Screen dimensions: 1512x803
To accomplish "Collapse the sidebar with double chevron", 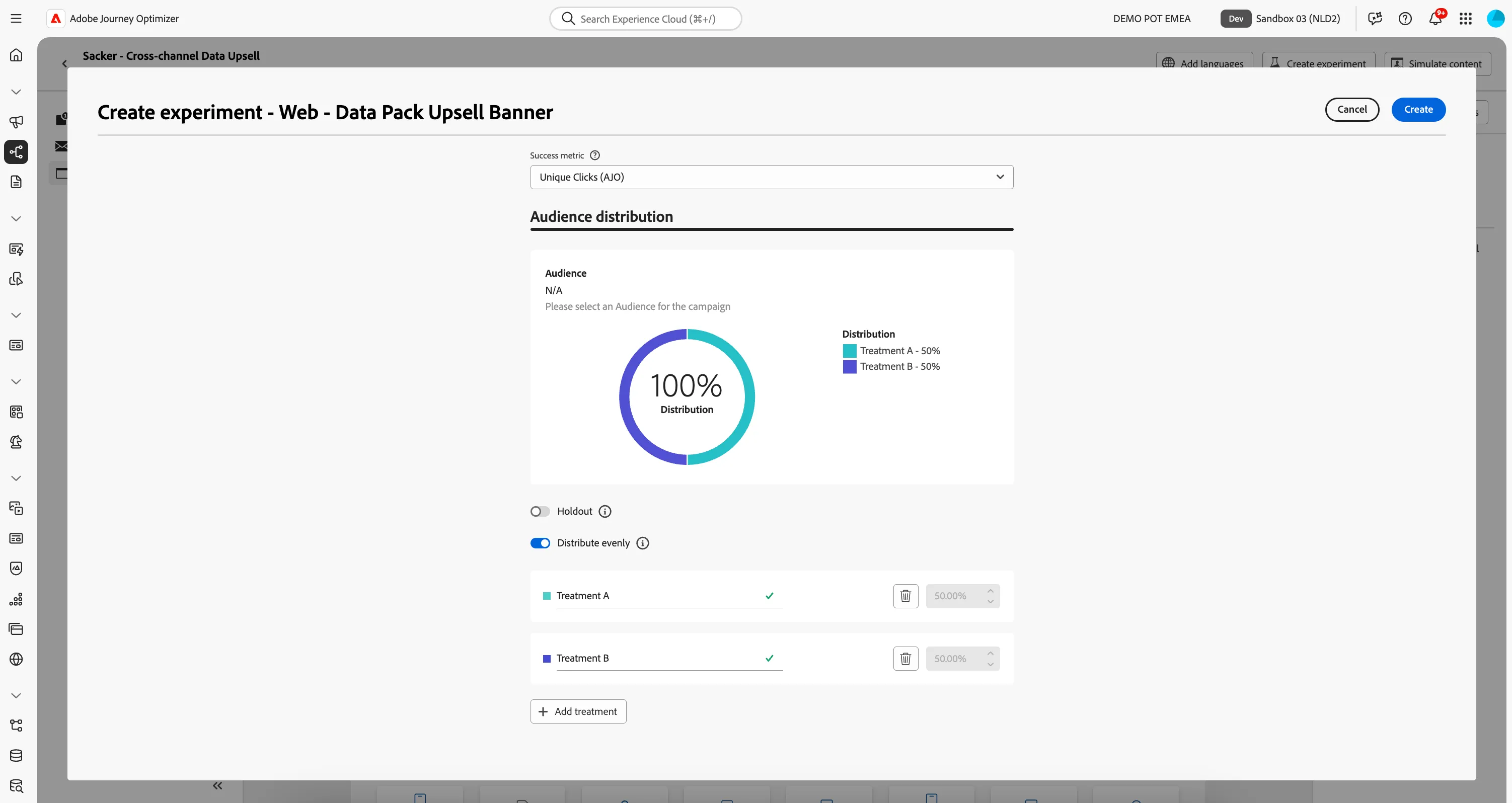I will pos(217,785).
